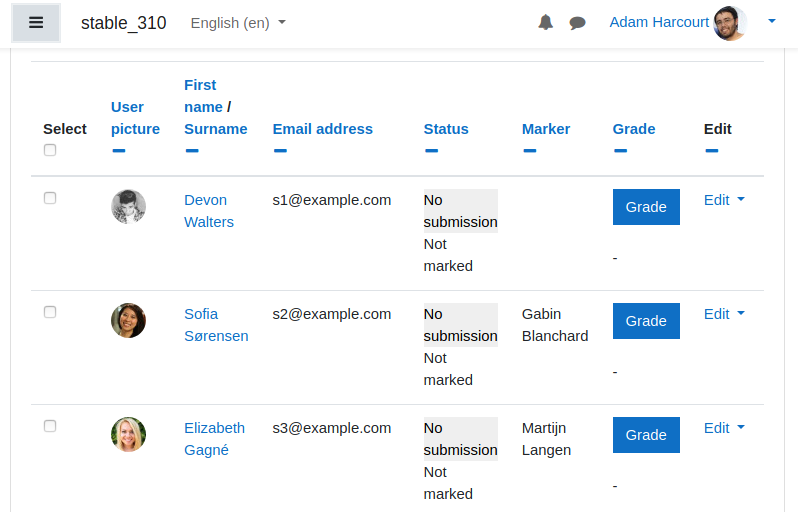Sort by Surname
798x512 pixels.
tap(216, 129)
